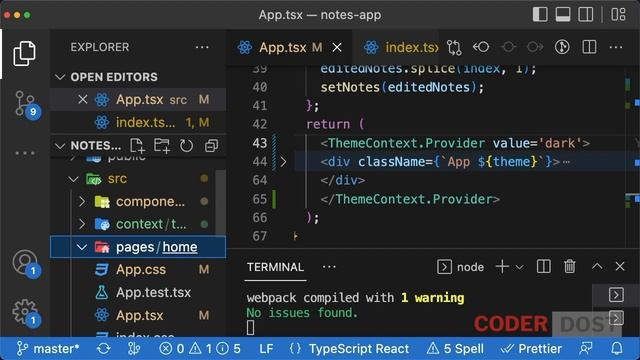This screenshot has width=640, height=360.
Task: Open the Manage gear icon
Action: coord(25,312)
